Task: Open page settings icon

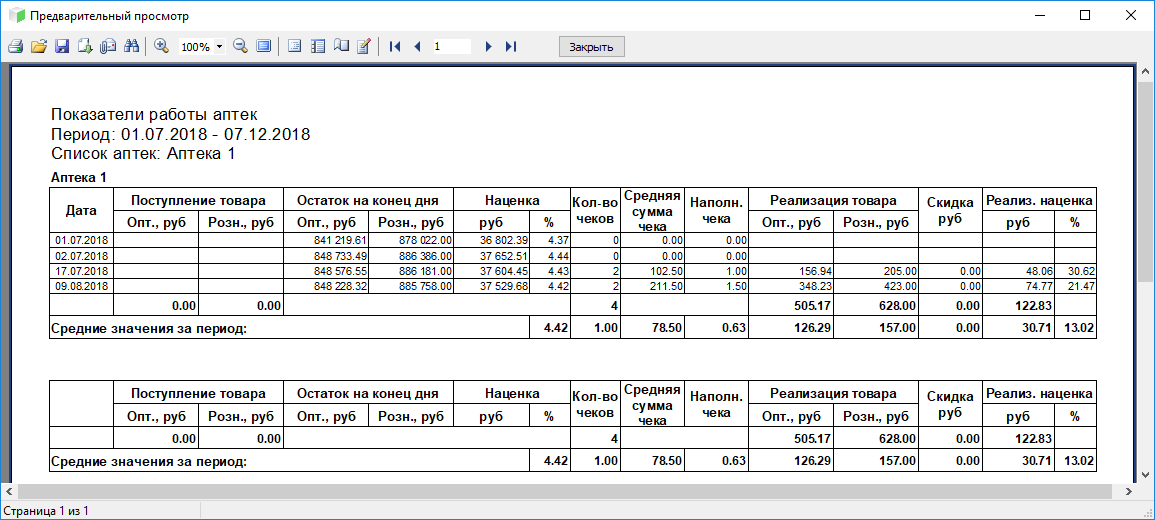Action: [341, 47]
